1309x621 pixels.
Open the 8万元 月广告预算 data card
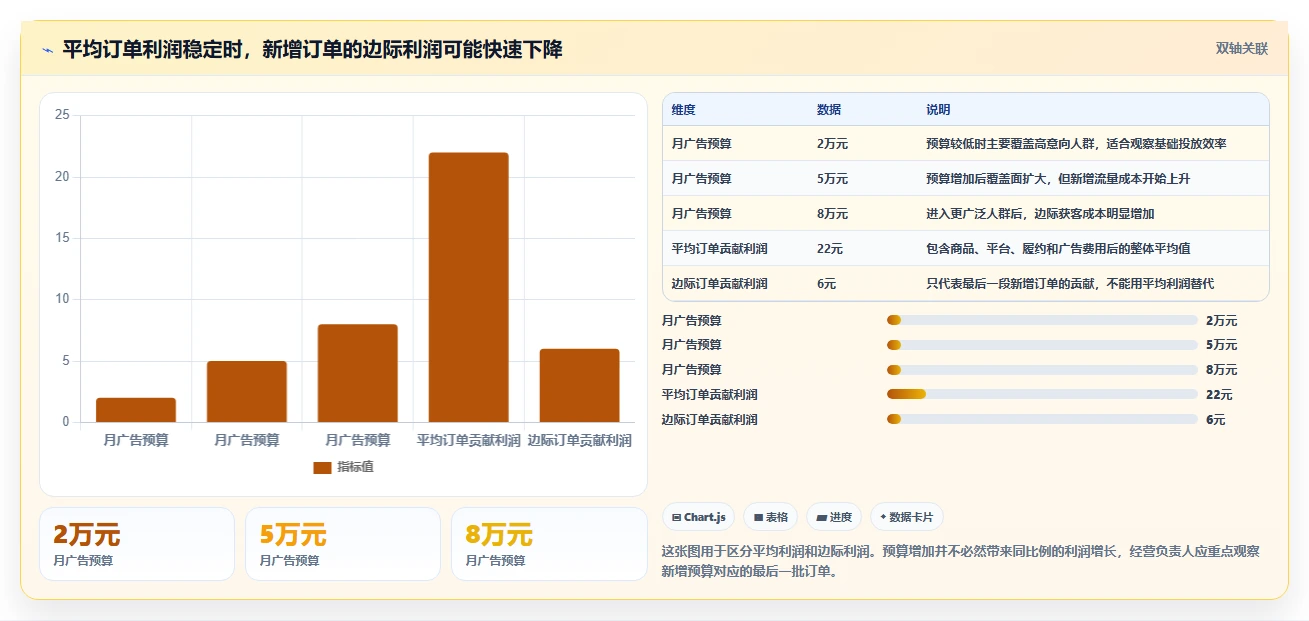[549, 544]
